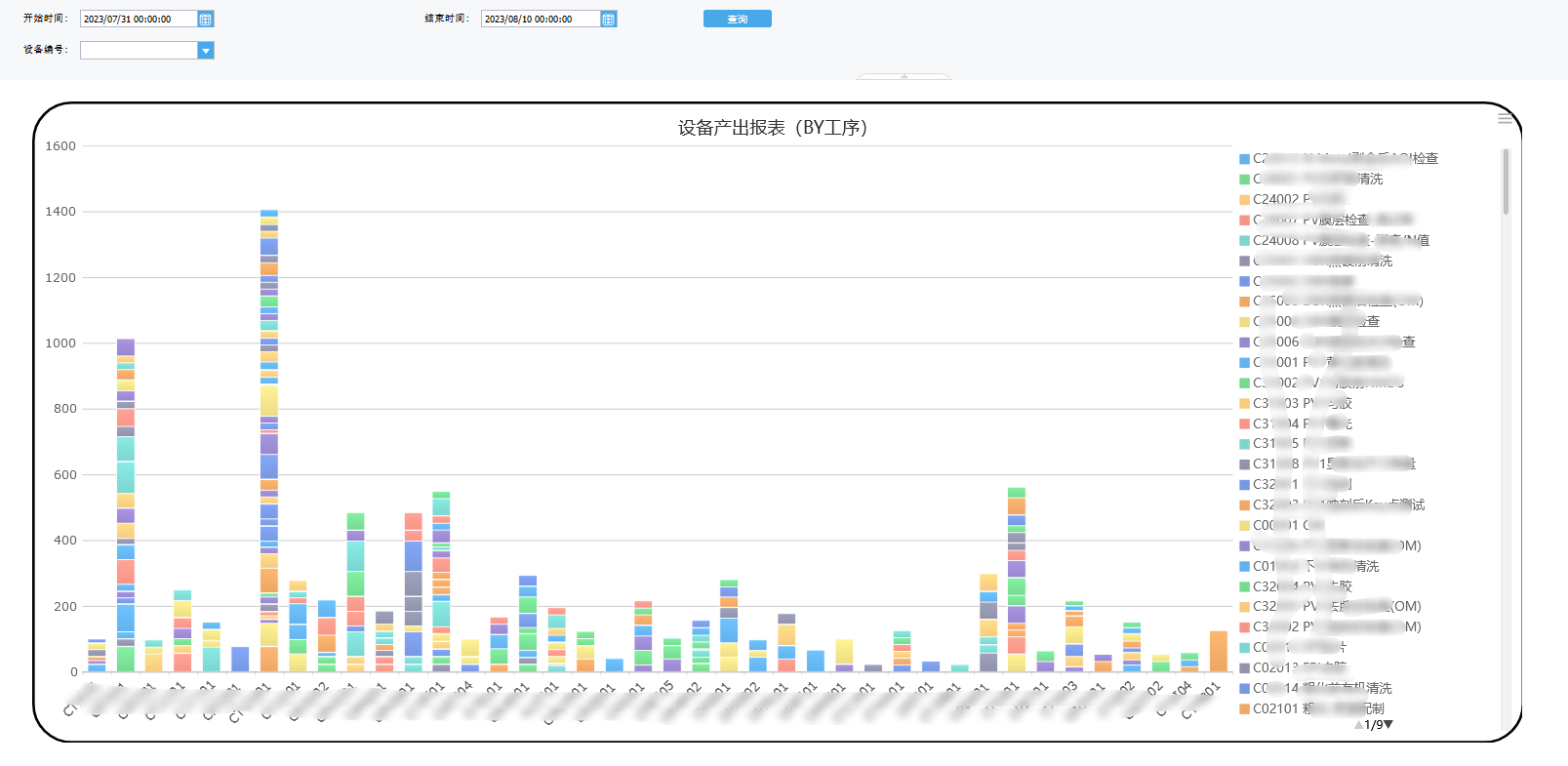Click the teal swatch beside C31..5 legend

1244,444
